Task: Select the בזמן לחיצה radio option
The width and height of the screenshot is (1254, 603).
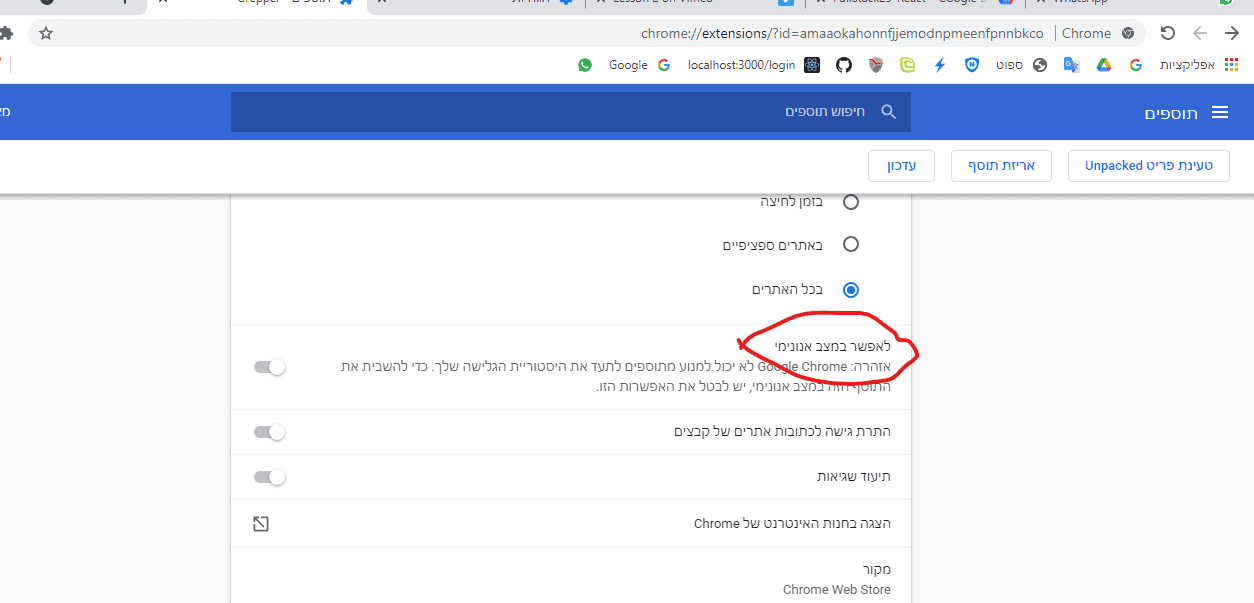Action: pos(851,202)
